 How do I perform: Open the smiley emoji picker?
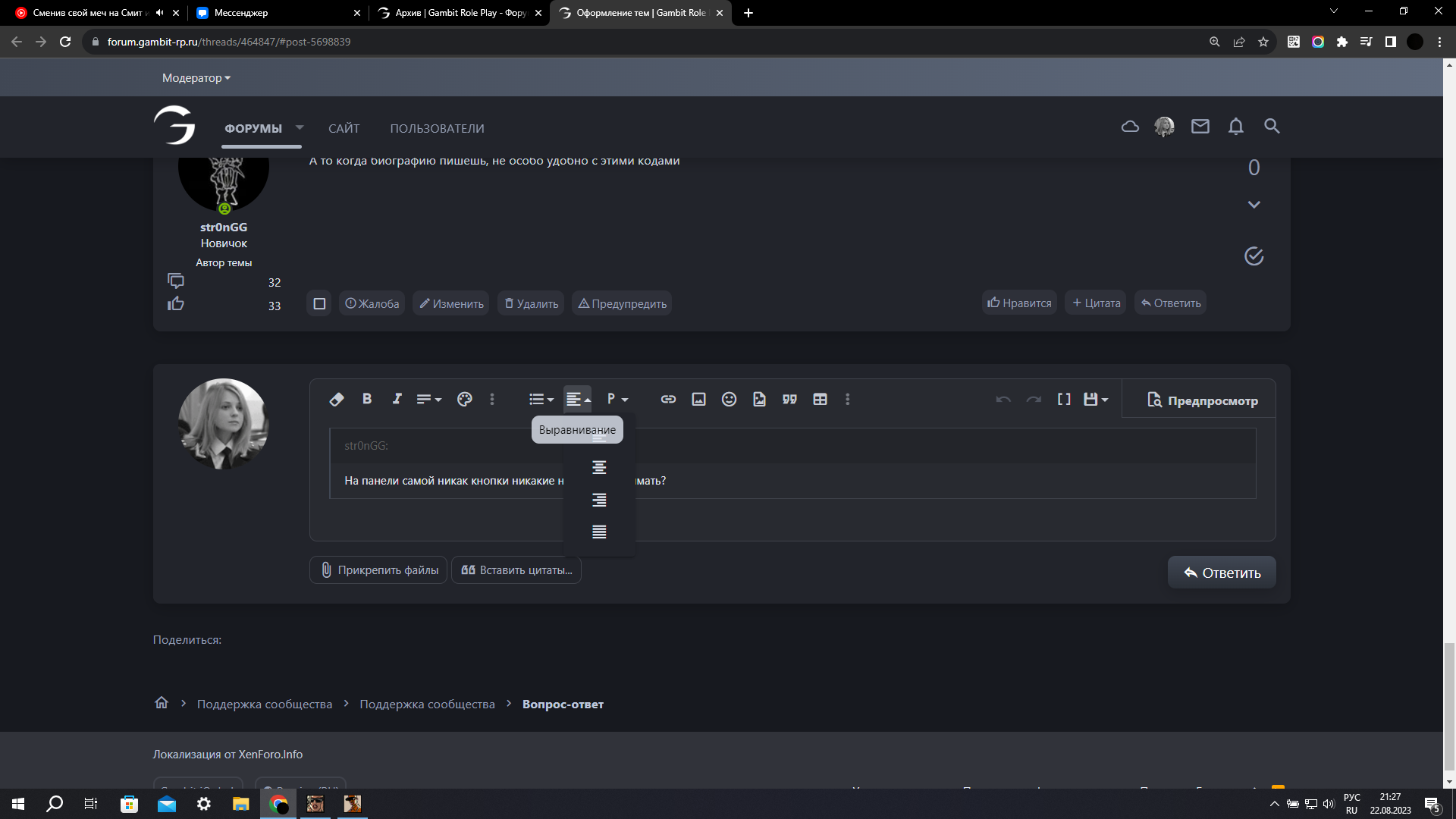pyautogui.click(x=729, y=399)
